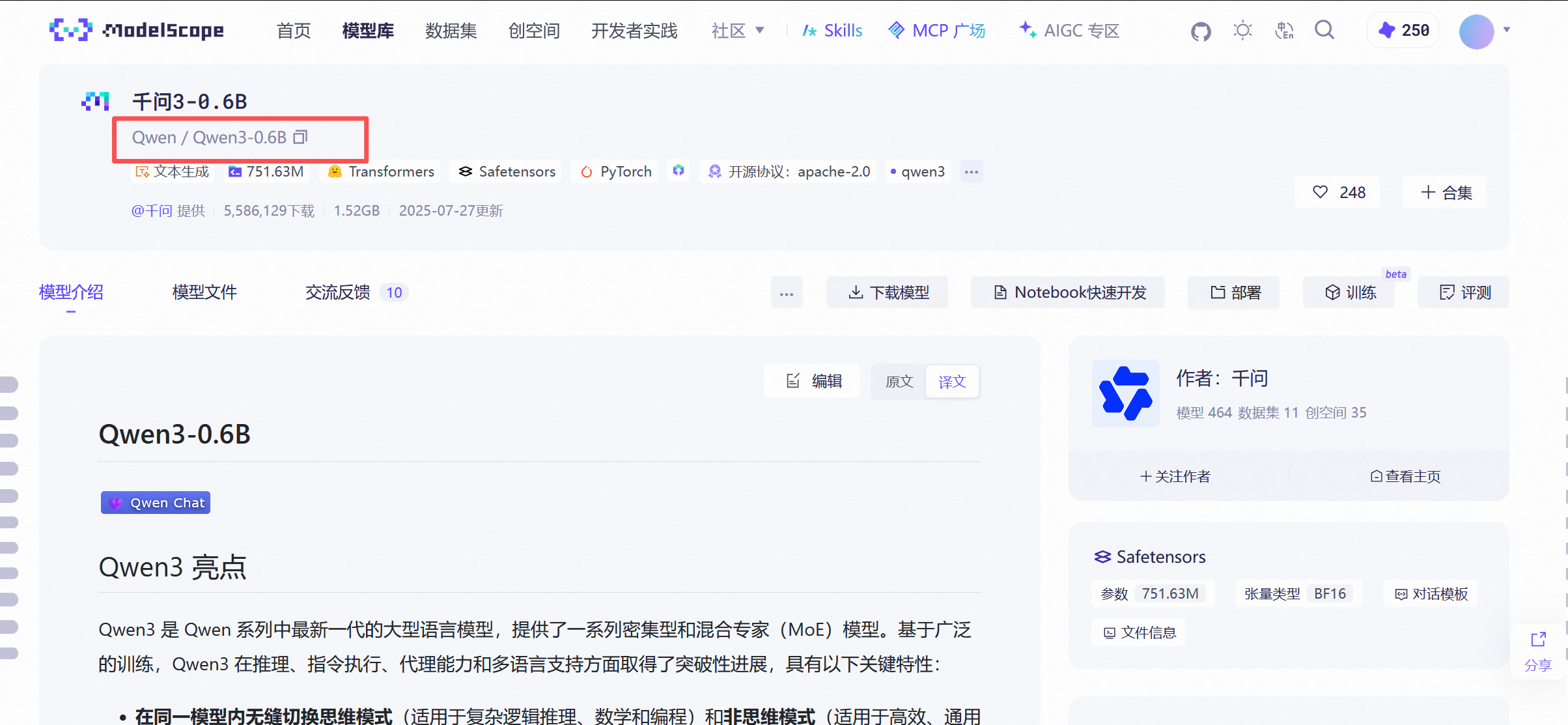Click the 1.52GB model size text
The width and height of the screenshot is (1568, 725).
357,211
